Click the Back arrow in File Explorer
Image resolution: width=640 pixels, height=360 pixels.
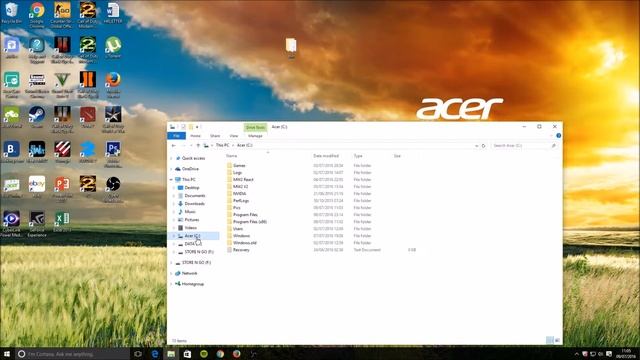[x=174, y=146]
